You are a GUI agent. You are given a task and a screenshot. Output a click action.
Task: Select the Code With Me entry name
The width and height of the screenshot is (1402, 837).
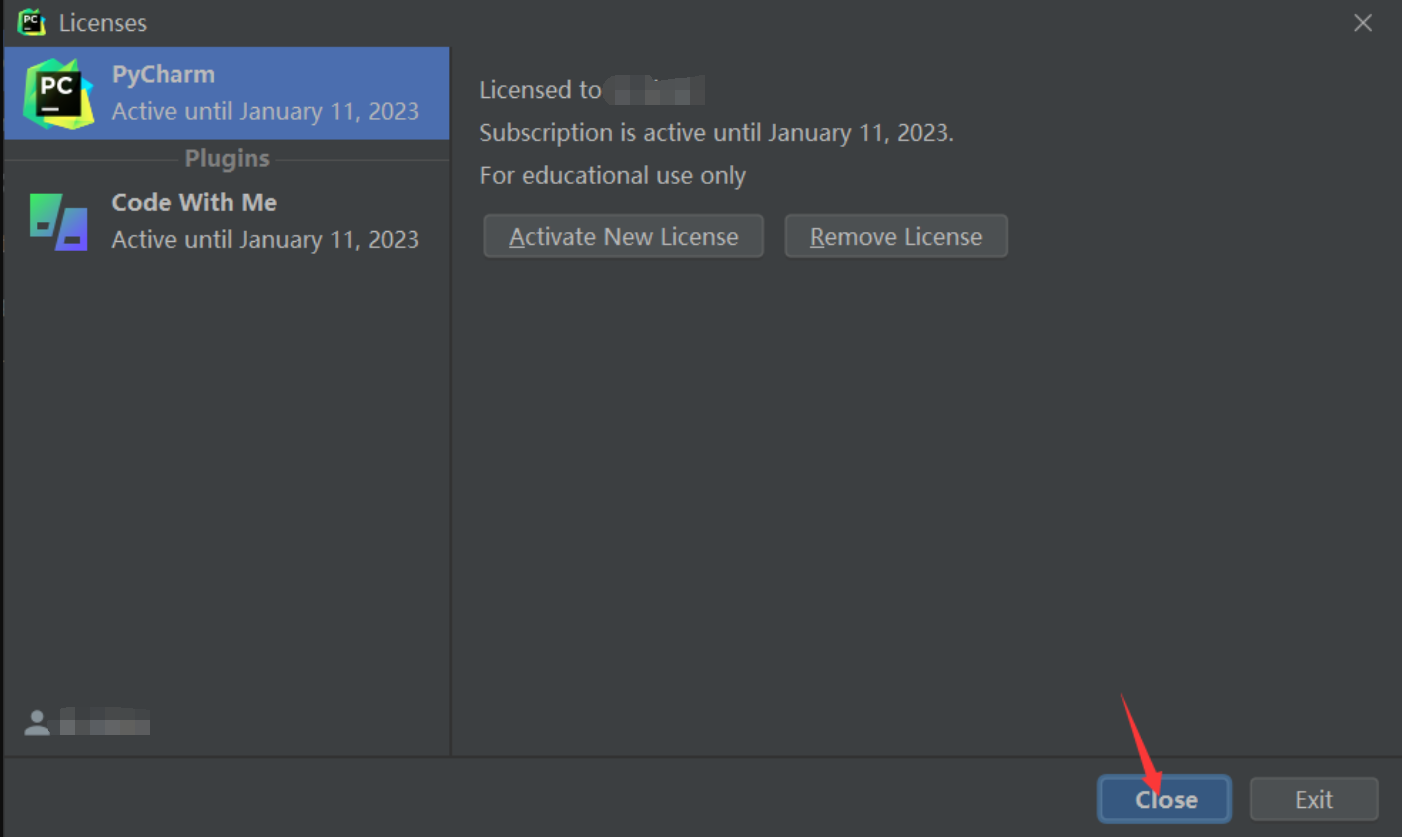pyautogui.click(x=194, y=202)
